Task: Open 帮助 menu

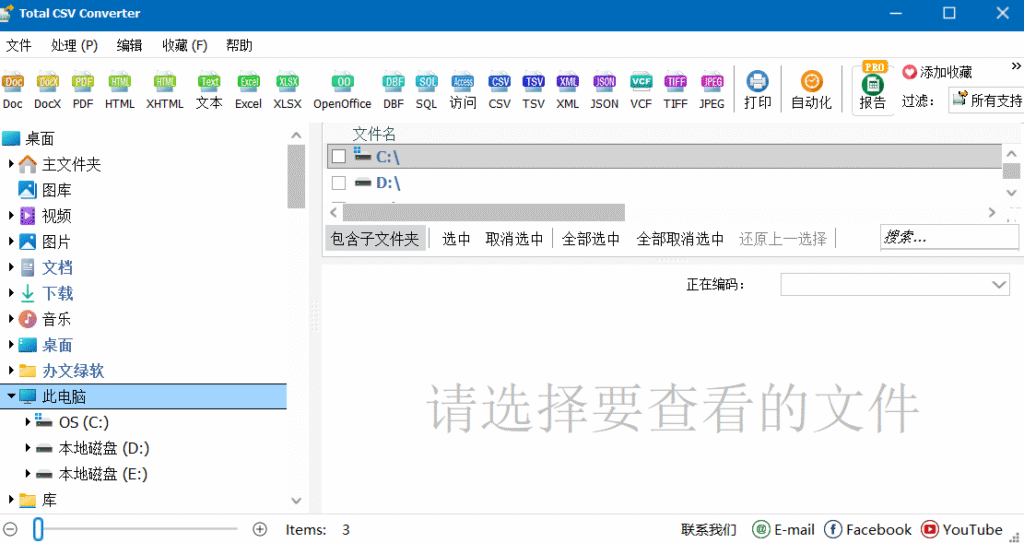Action: 239,45
